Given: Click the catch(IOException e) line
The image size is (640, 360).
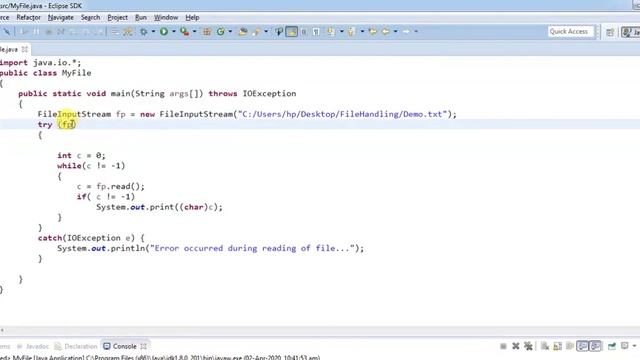Looking at the screenshot, I should pos(91,238).
